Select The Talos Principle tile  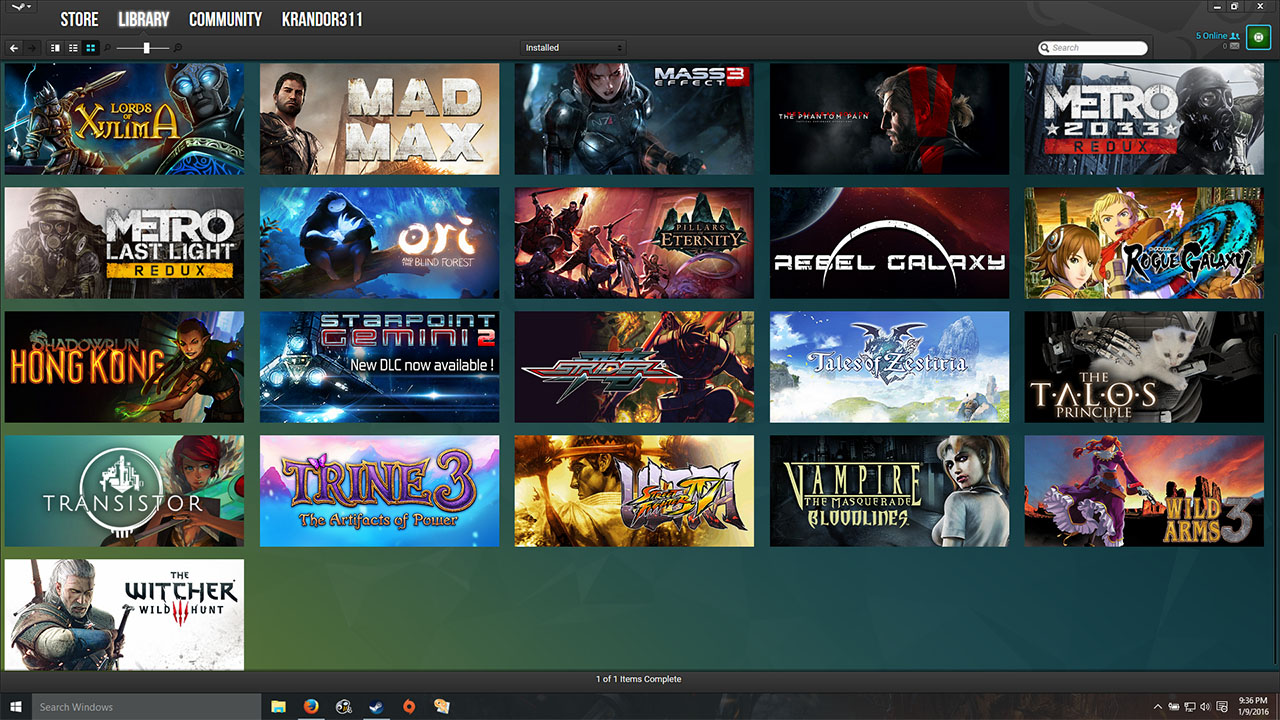(1144, 367)
